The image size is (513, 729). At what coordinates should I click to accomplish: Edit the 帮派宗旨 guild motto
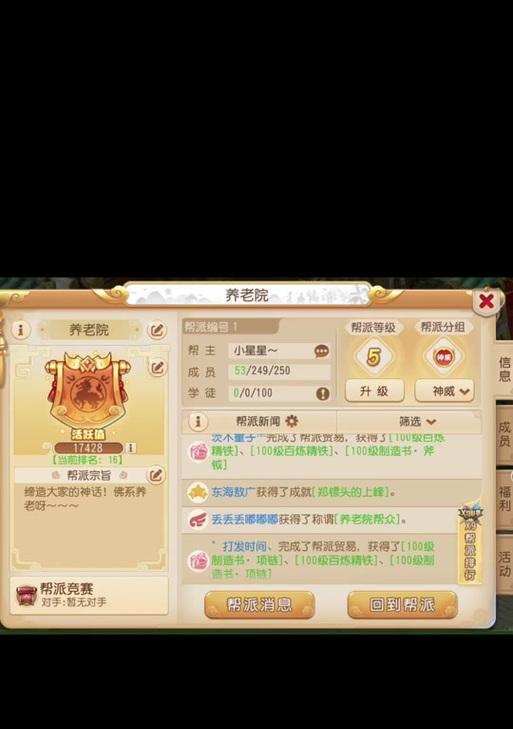tap(155, 475)
